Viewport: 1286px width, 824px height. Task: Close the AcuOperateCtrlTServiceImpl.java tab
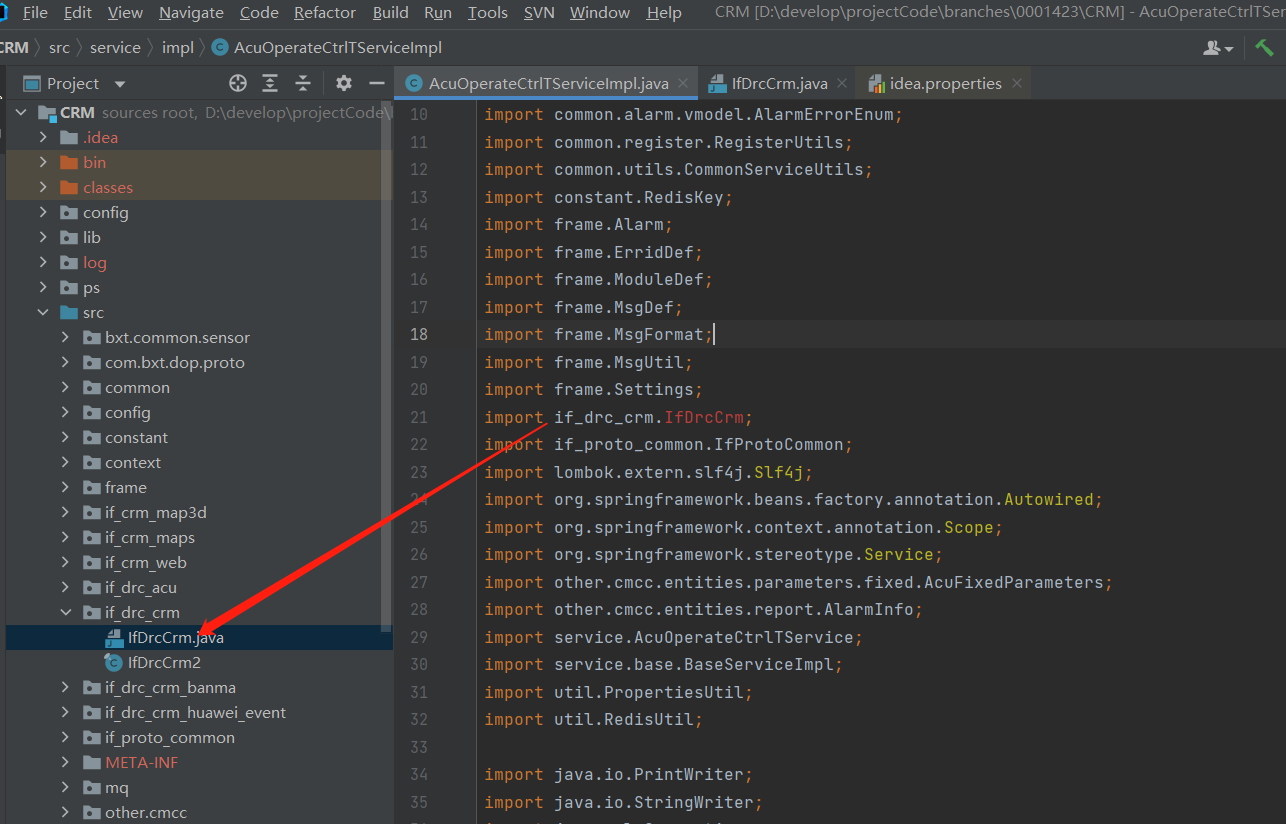click(x=684, y=84)
